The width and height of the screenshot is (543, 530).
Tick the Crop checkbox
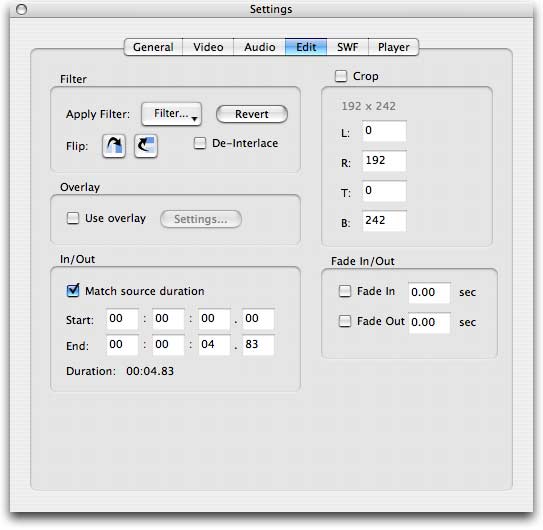click(341, 76)
